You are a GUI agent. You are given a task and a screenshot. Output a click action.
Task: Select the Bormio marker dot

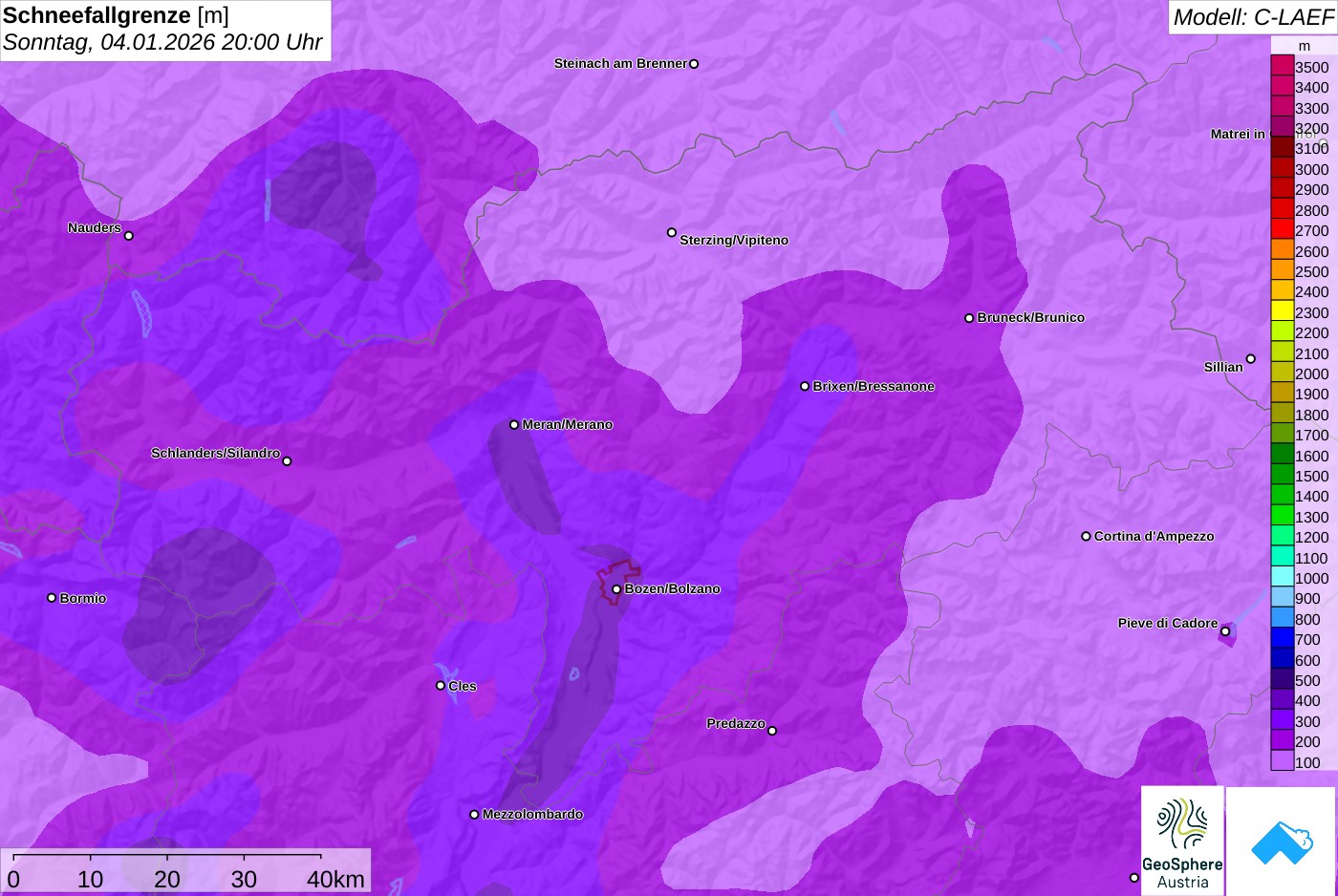pyautogui.click(x=52, y=598)
